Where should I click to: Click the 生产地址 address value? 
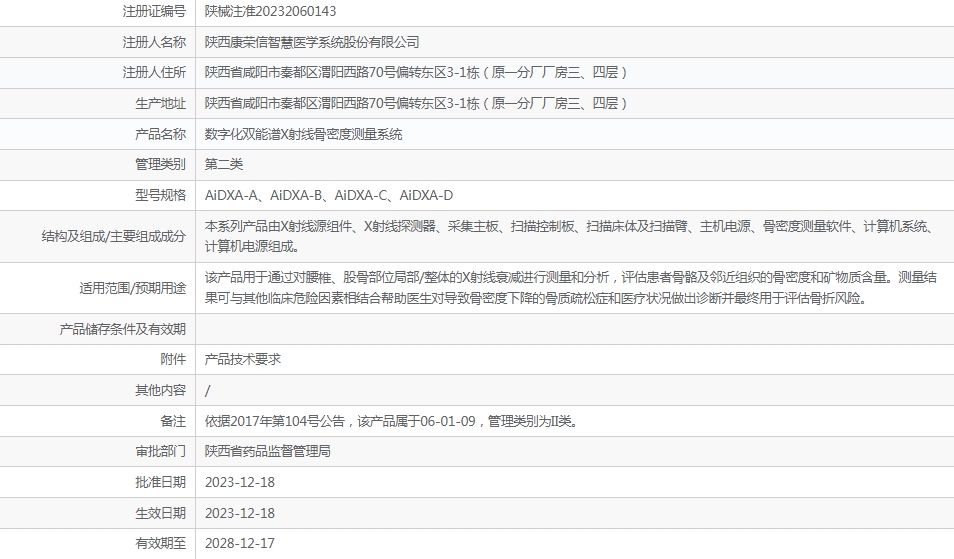pos(416,103)
